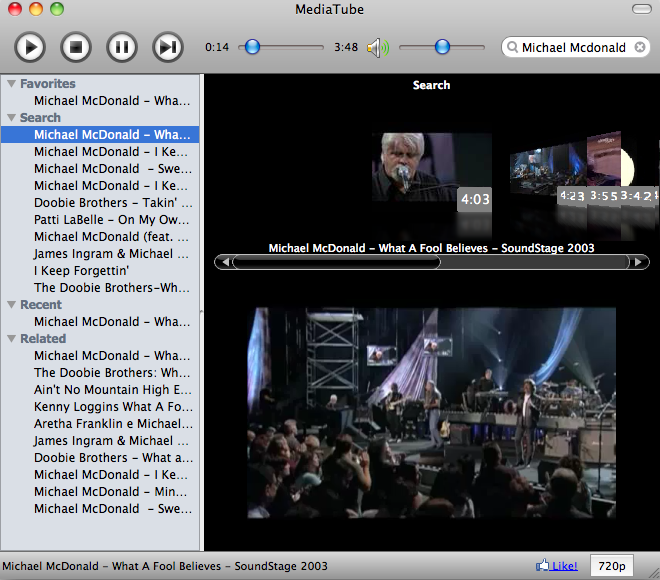Image resolution: width=660 pixels, height=580 pixels.
Task: Select 'The Doobie Brothers-Wh...' result
Action: [x=100, y=288]
